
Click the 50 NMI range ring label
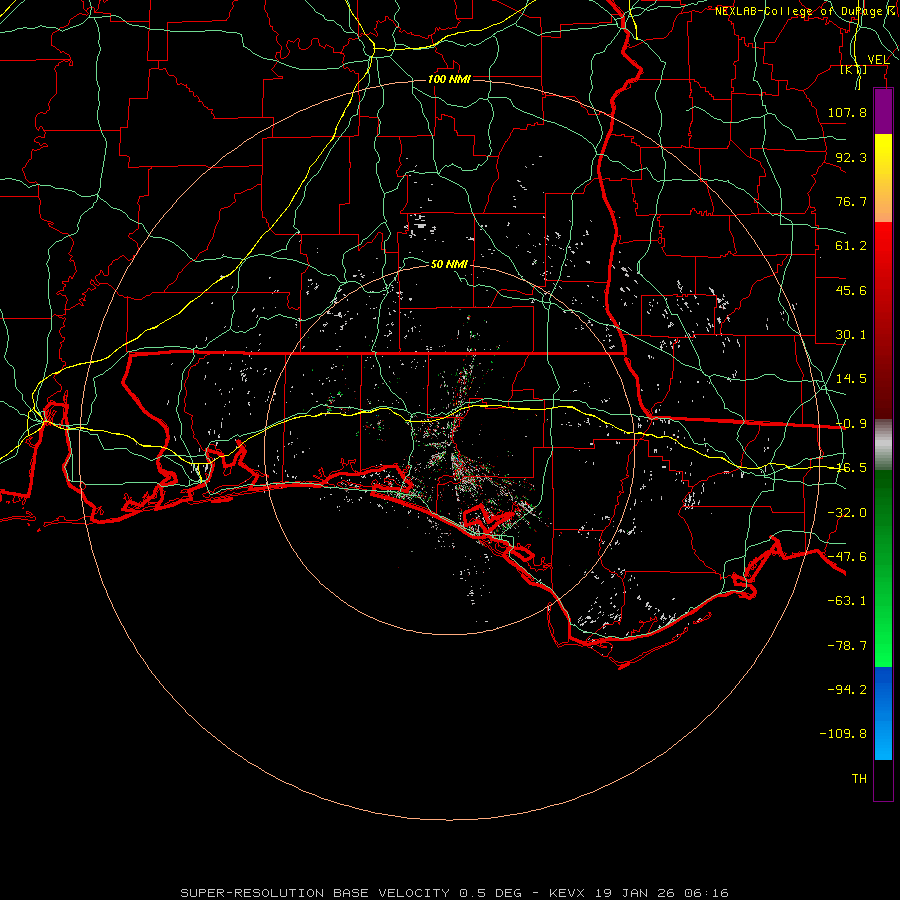(449, 264)
